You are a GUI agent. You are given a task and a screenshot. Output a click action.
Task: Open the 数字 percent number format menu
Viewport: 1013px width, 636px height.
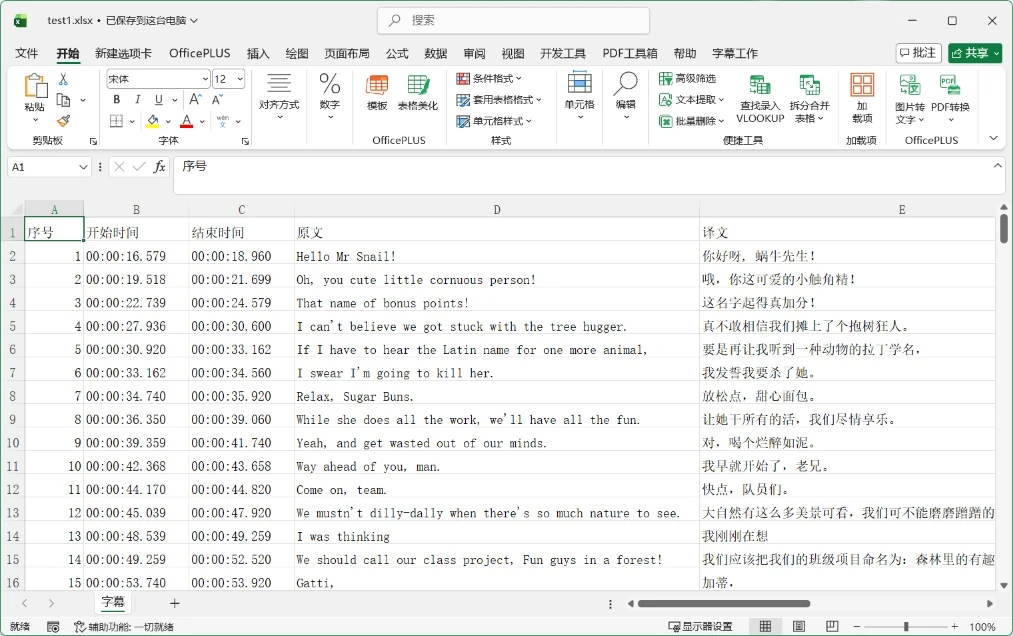click(x=329, y=96)
